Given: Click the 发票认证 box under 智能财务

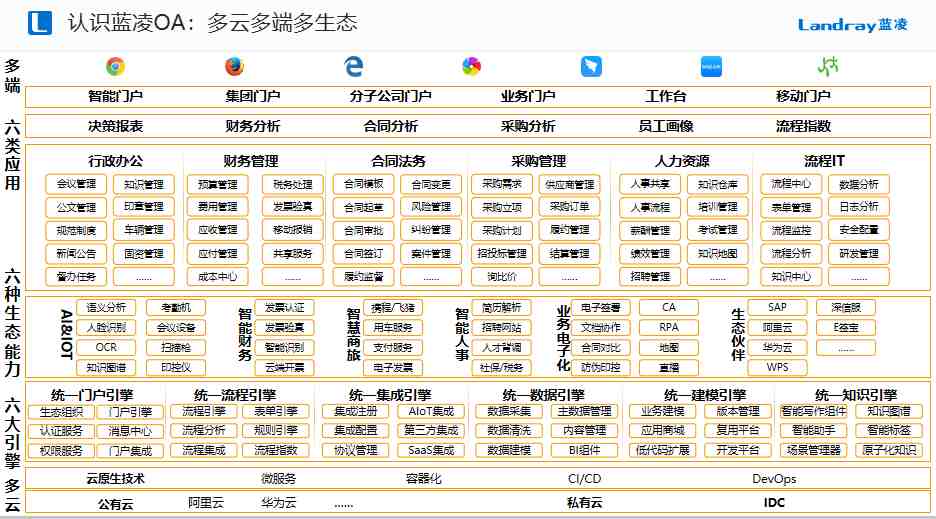Looking at the screenshot, I should [x=284, y=308].
